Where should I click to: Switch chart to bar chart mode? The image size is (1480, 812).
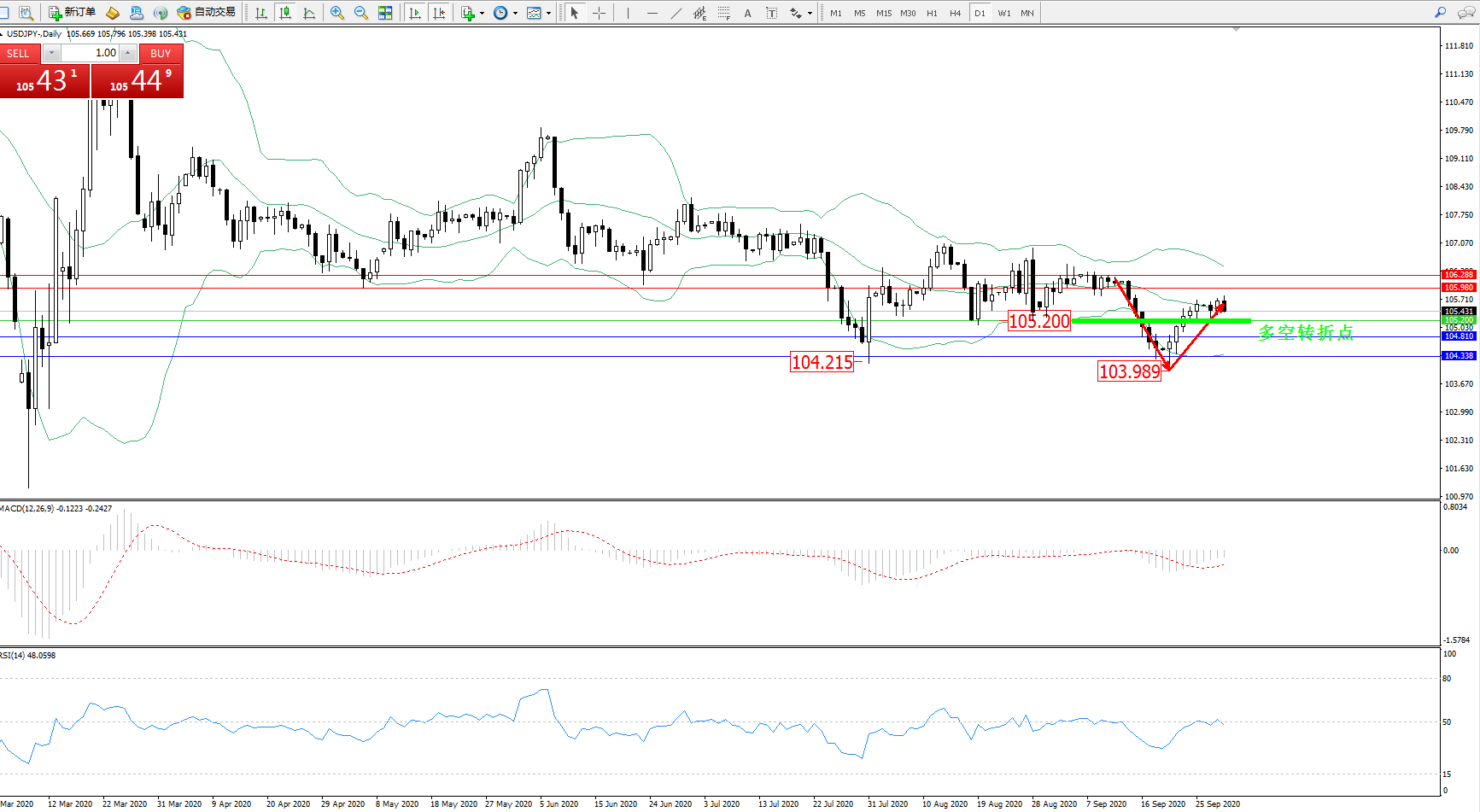tap(261, 13)
